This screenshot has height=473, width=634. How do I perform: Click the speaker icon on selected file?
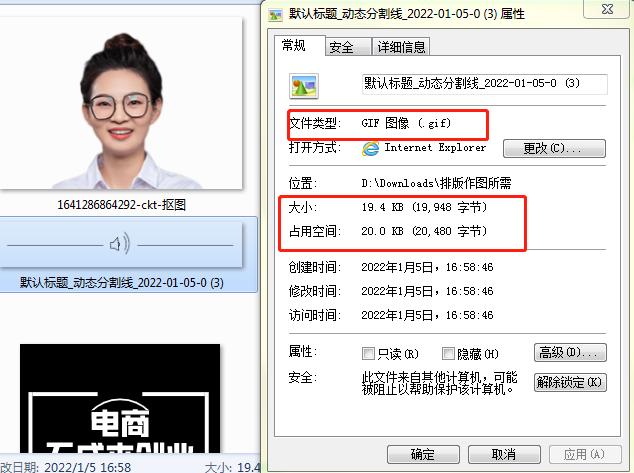coord(120,243)
